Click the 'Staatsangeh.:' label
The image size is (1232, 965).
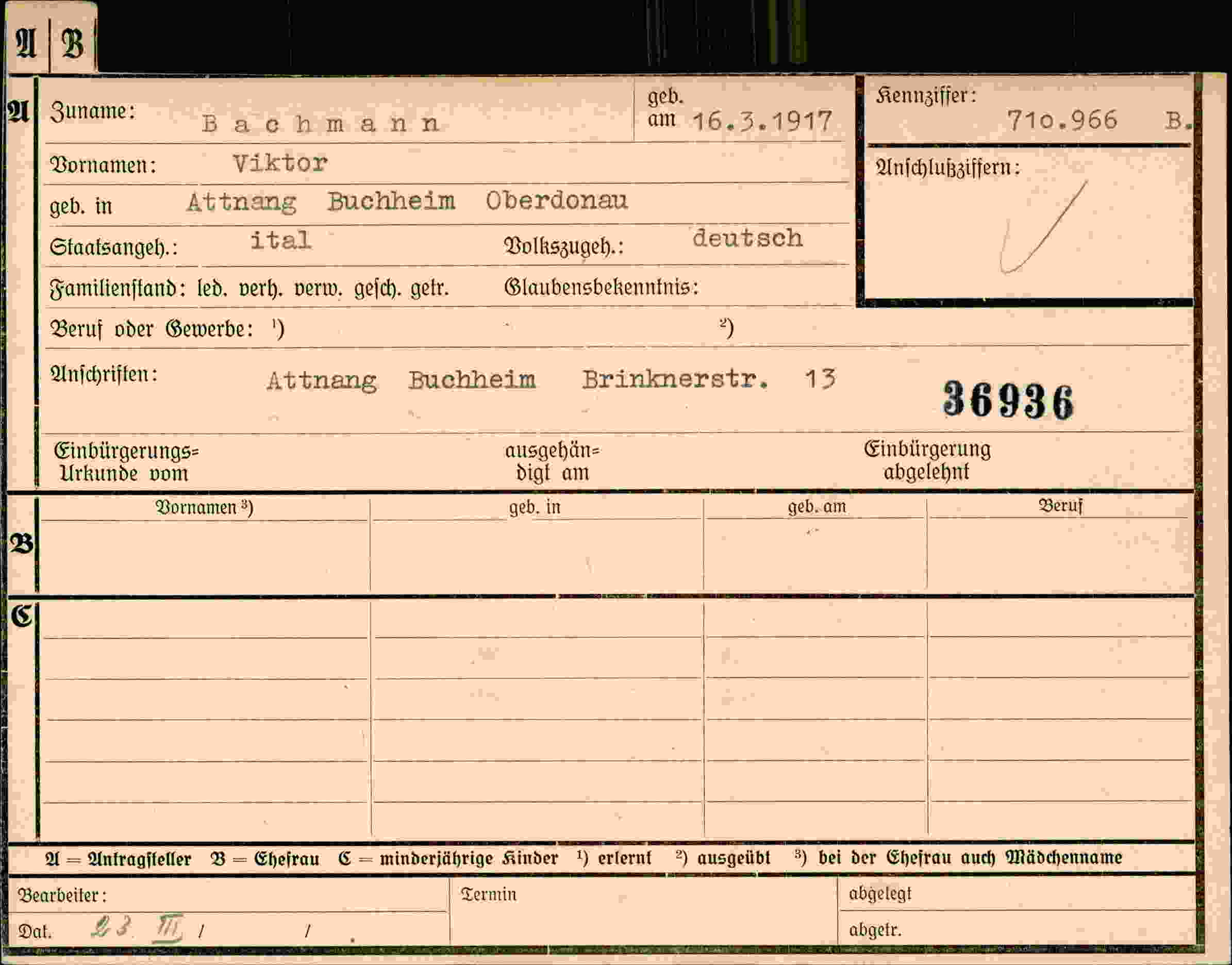(x=113, y=247)
